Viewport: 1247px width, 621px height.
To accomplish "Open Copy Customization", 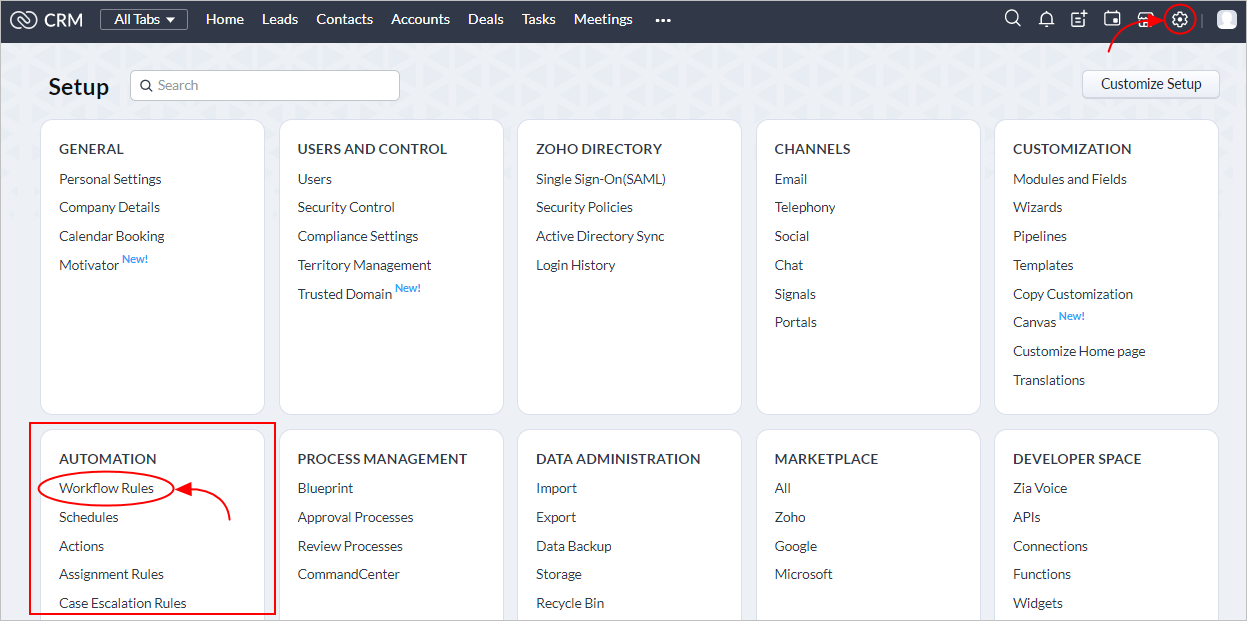I will pos(1073,294).
